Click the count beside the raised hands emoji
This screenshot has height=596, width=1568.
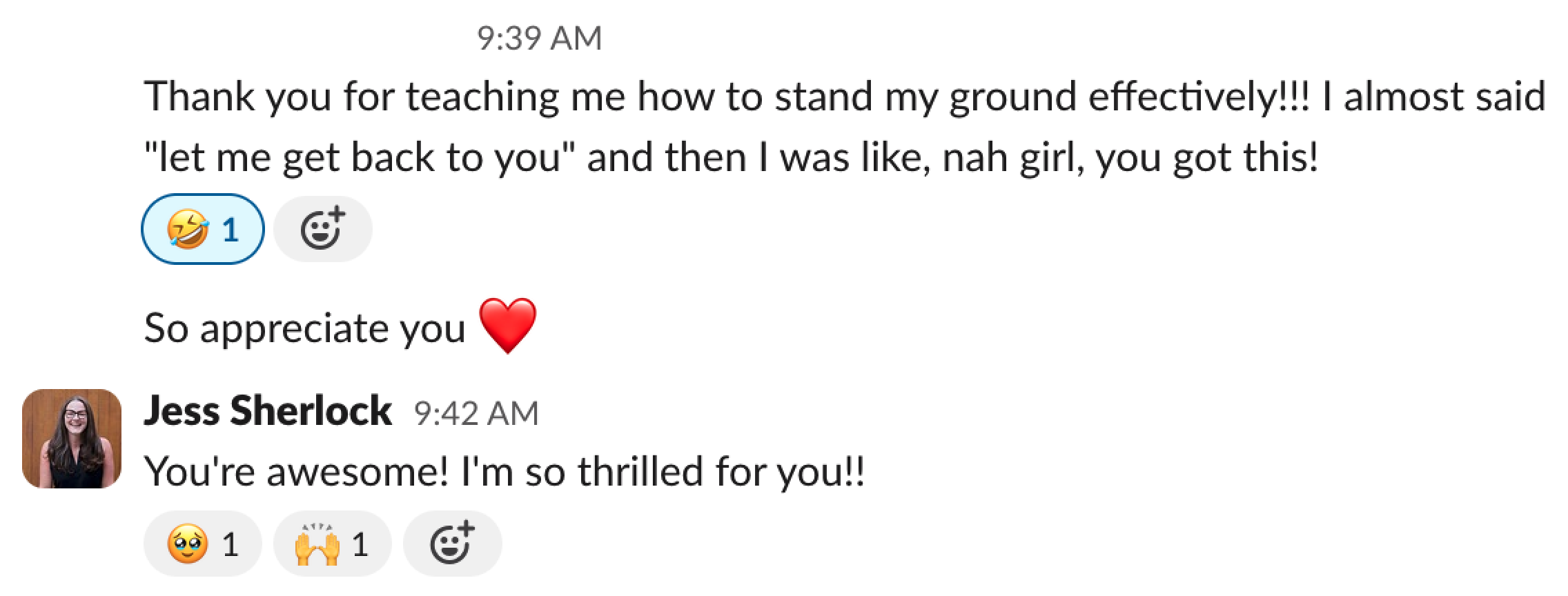tap(360, 545)
